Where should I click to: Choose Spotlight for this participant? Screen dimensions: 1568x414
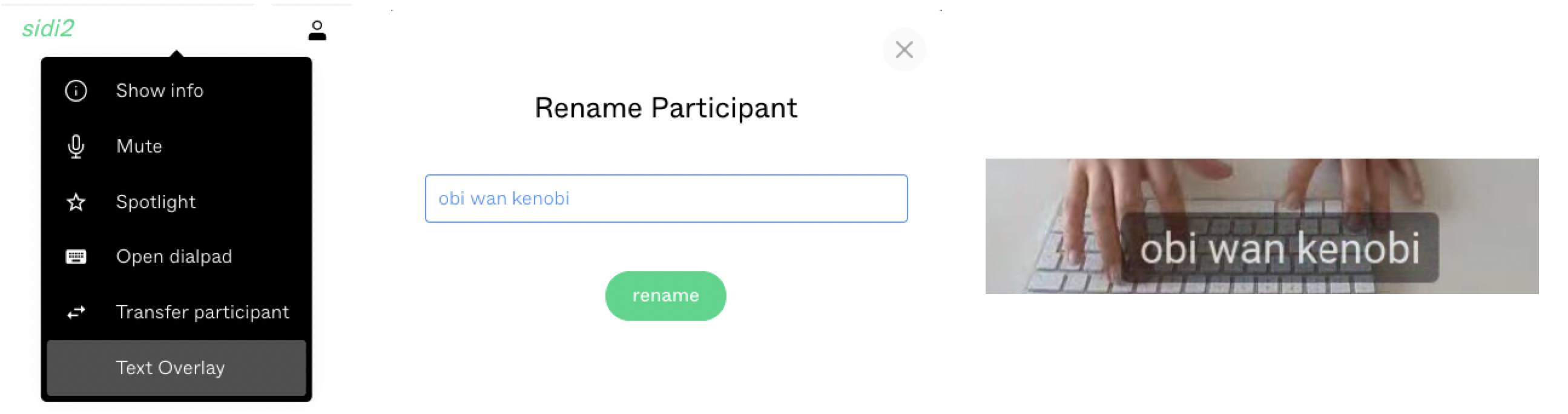coord(156,201)
